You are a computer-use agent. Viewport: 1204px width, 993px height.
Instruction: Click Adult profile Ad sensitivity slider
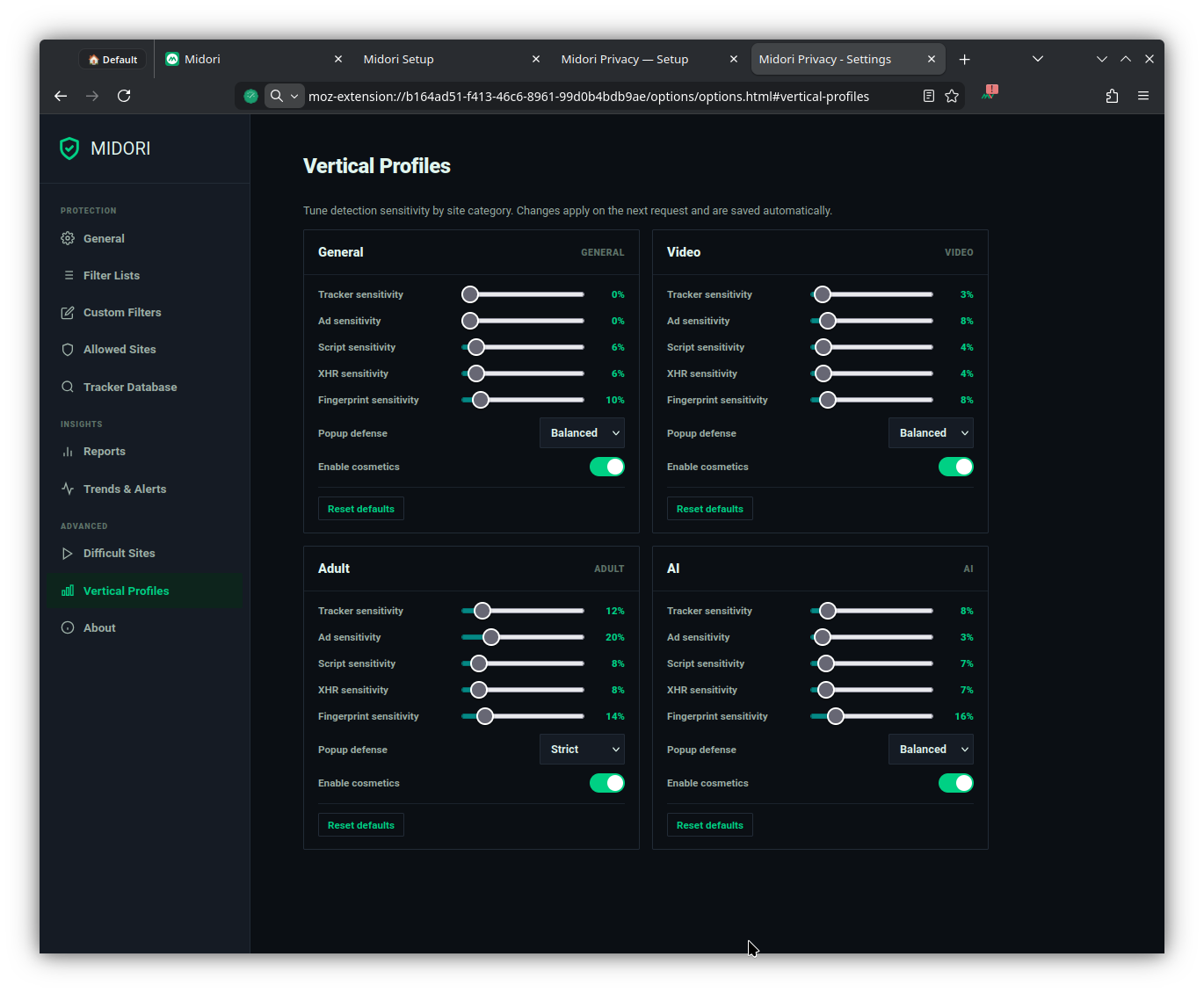point(523,637)
